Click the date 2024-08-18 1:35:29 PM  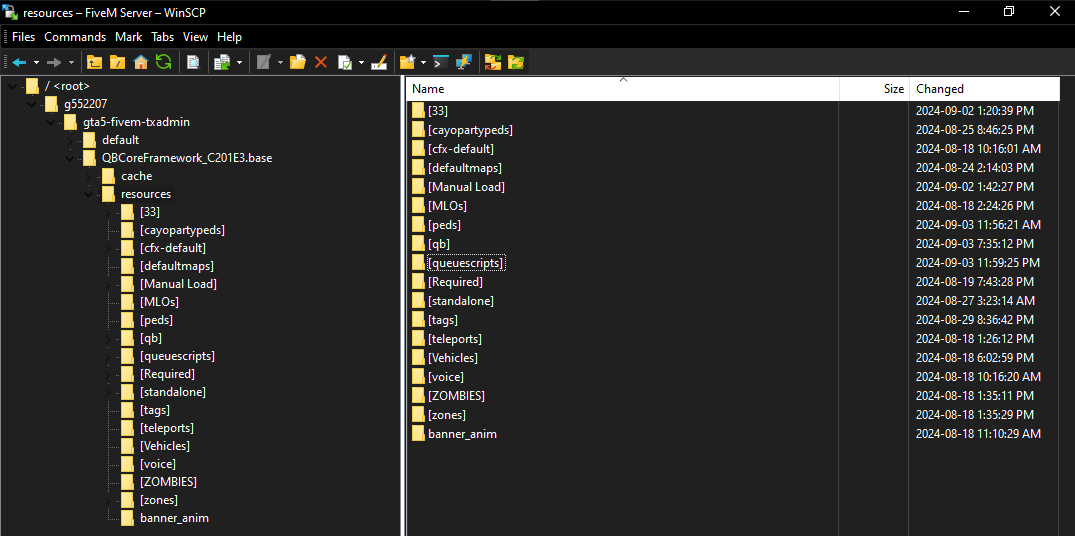point(975,415)
